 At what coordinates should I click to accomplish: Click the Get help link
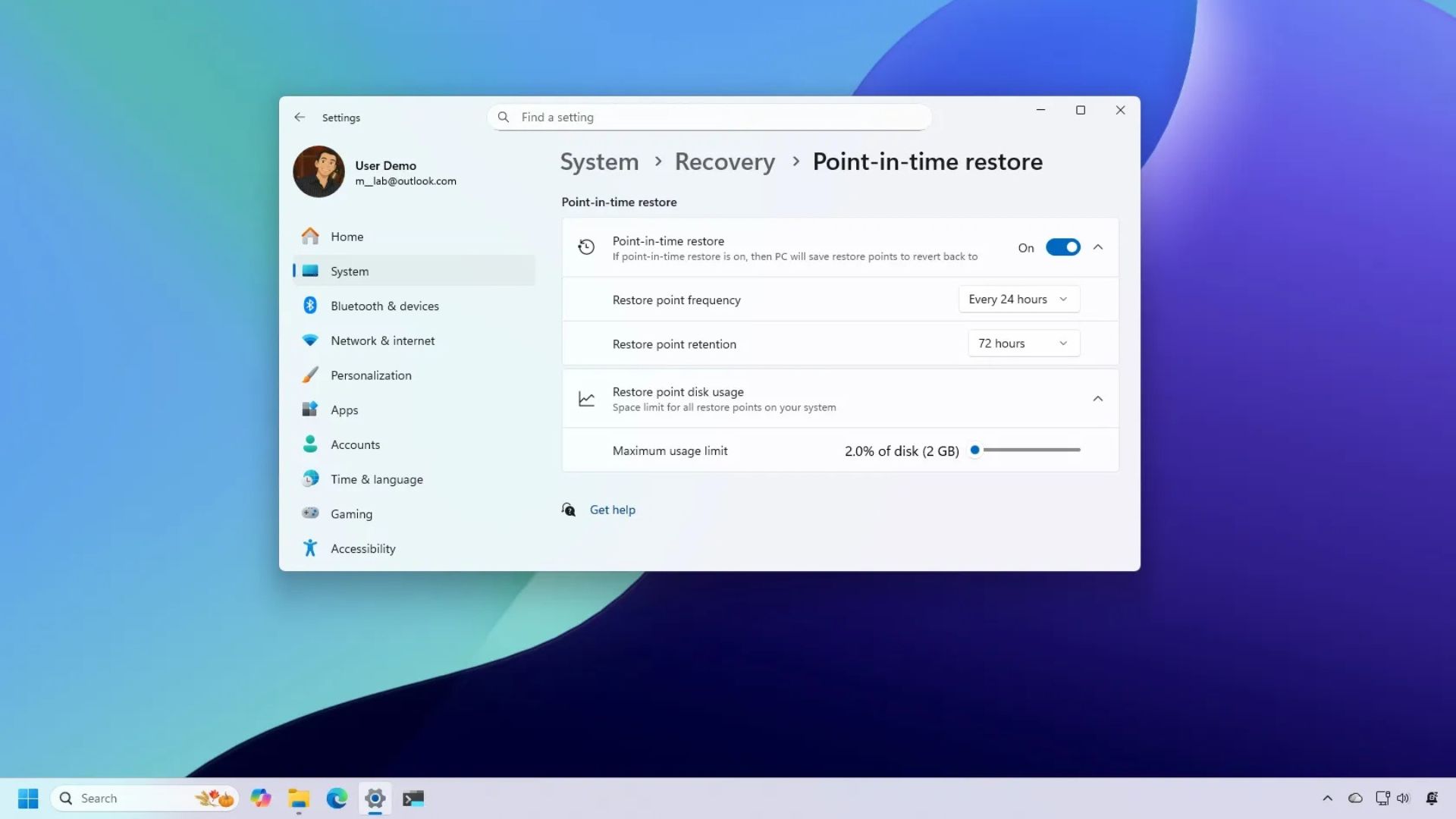click(612, 510)
